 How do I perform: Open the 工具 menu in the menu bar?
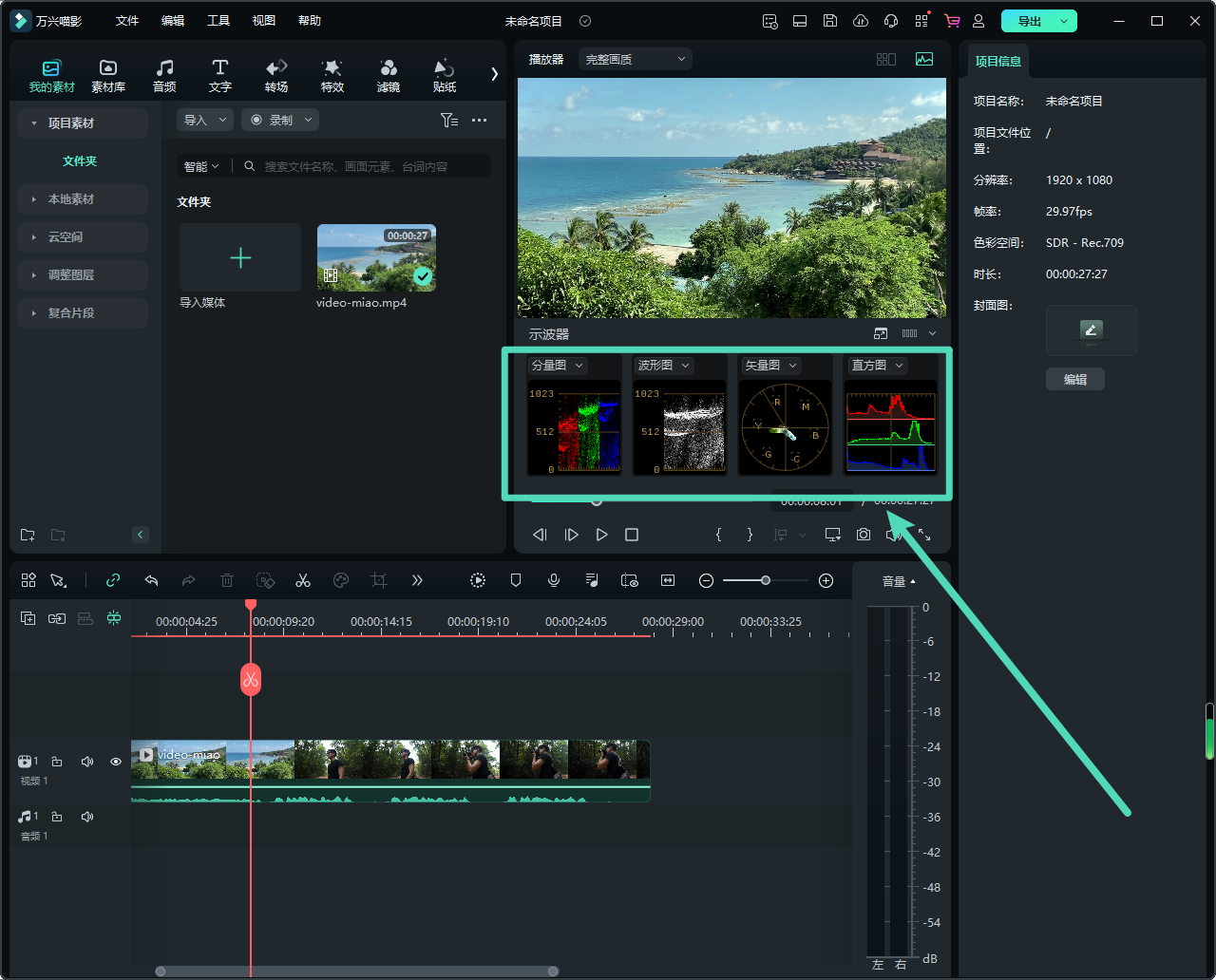click(x=218, y=21)
